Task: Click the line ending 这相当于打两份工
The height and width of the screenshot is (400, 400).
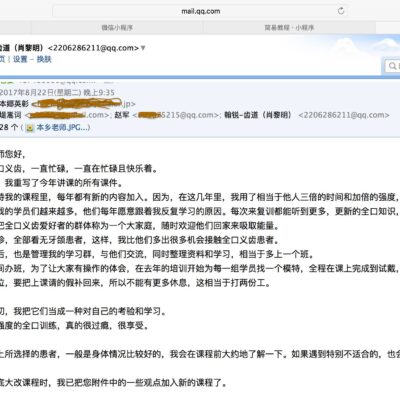Action: tap(135, 283)
